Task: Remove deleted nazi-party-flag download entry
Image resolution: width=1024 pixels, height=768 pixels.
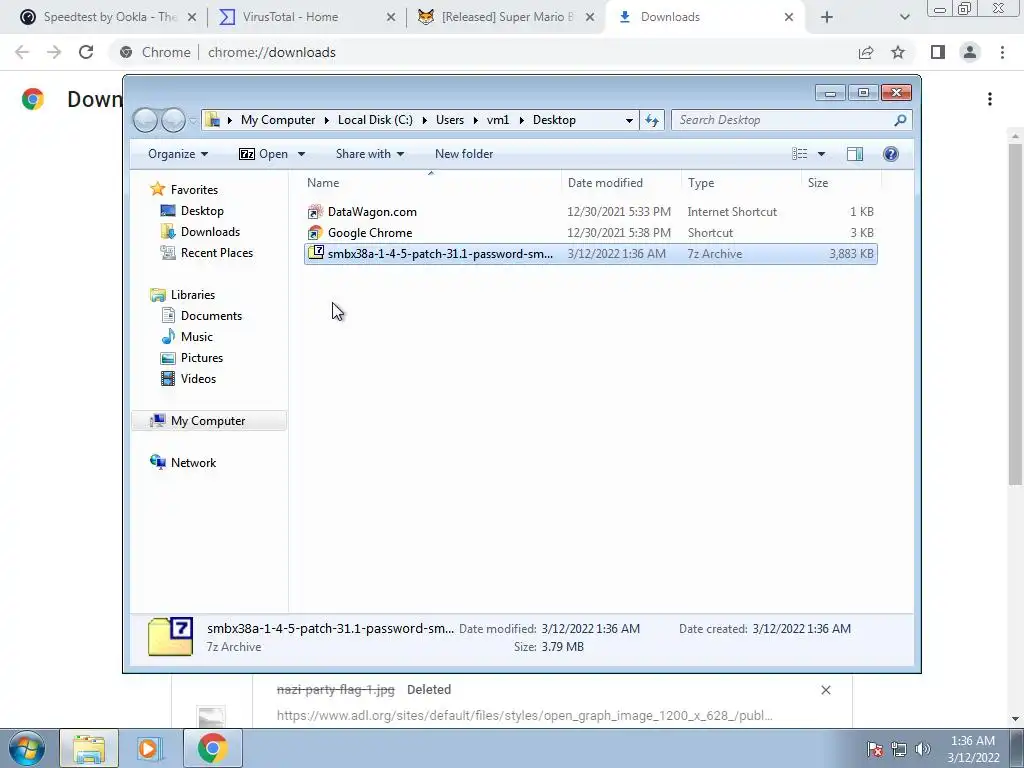Action: click(x=825, y=690)
